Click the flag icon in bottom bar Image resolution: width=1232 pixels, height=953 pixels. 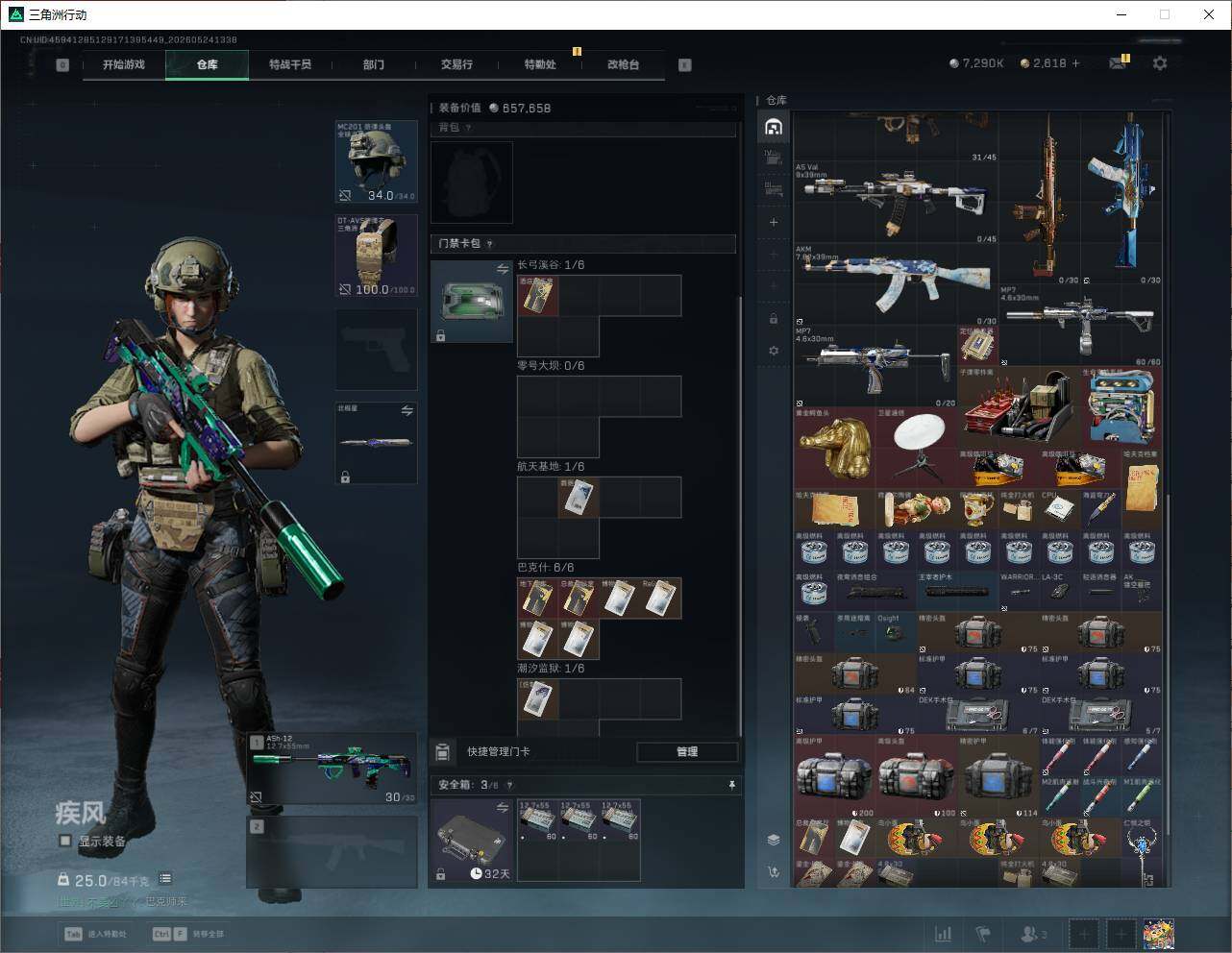coord(982,934)
